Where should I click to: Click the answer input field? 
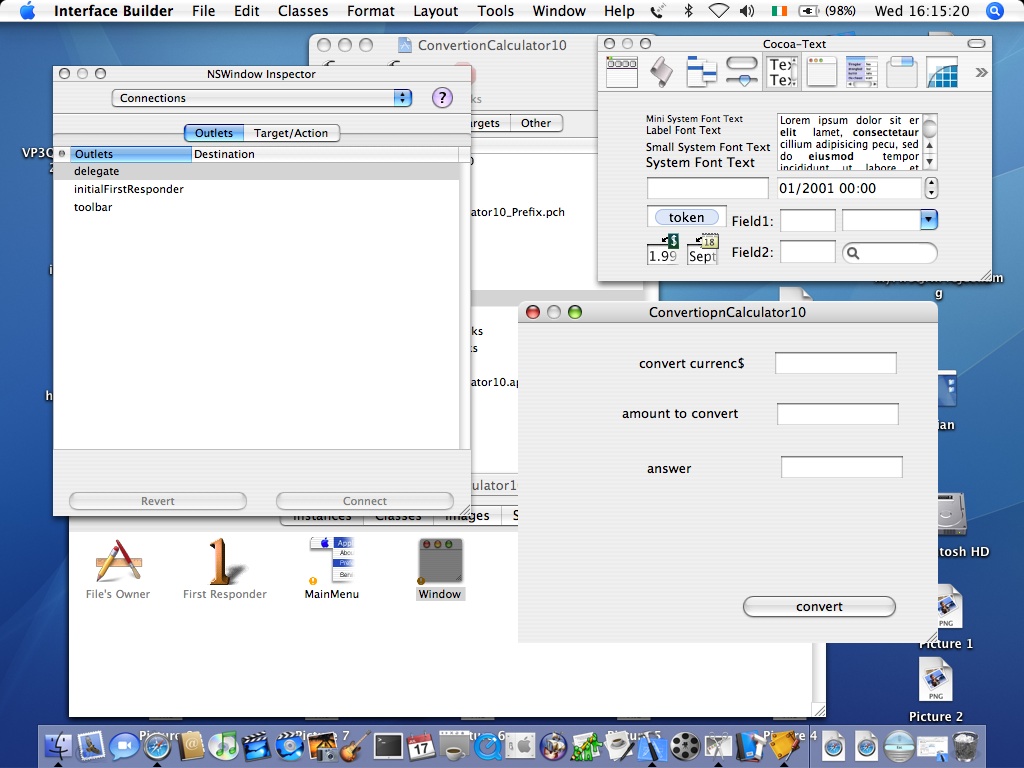[x=842, y=467]
